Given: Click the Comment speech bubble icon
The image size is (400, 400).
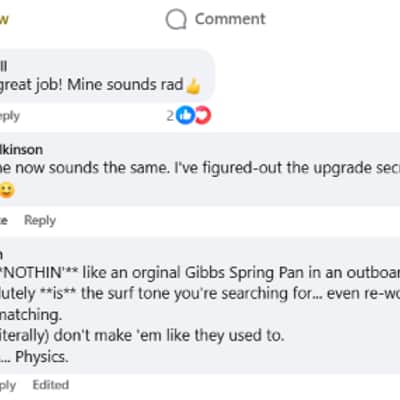Looking at the screenshot, I should coord(176,19).
